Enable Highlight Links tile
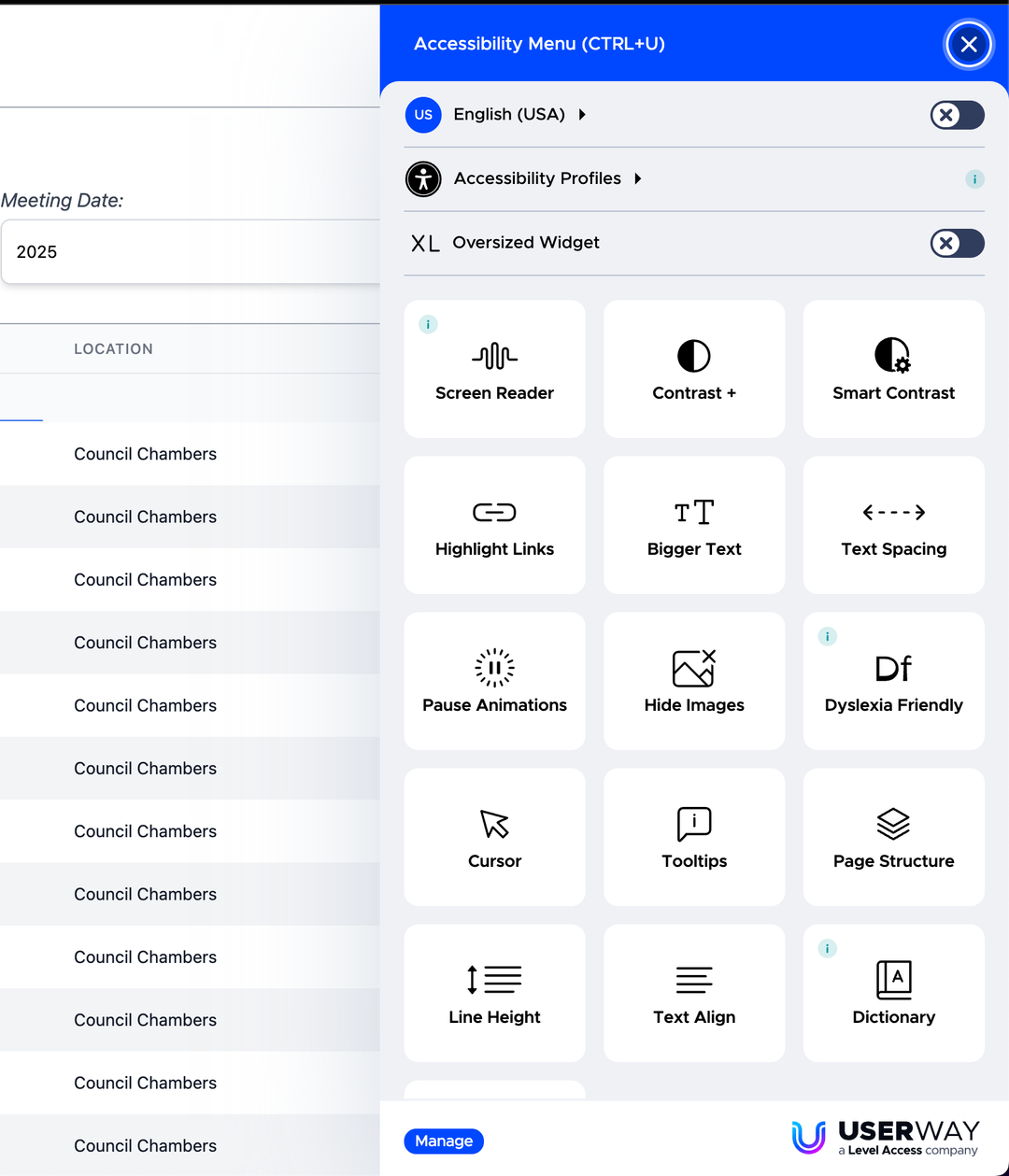 tap(494, 526)
